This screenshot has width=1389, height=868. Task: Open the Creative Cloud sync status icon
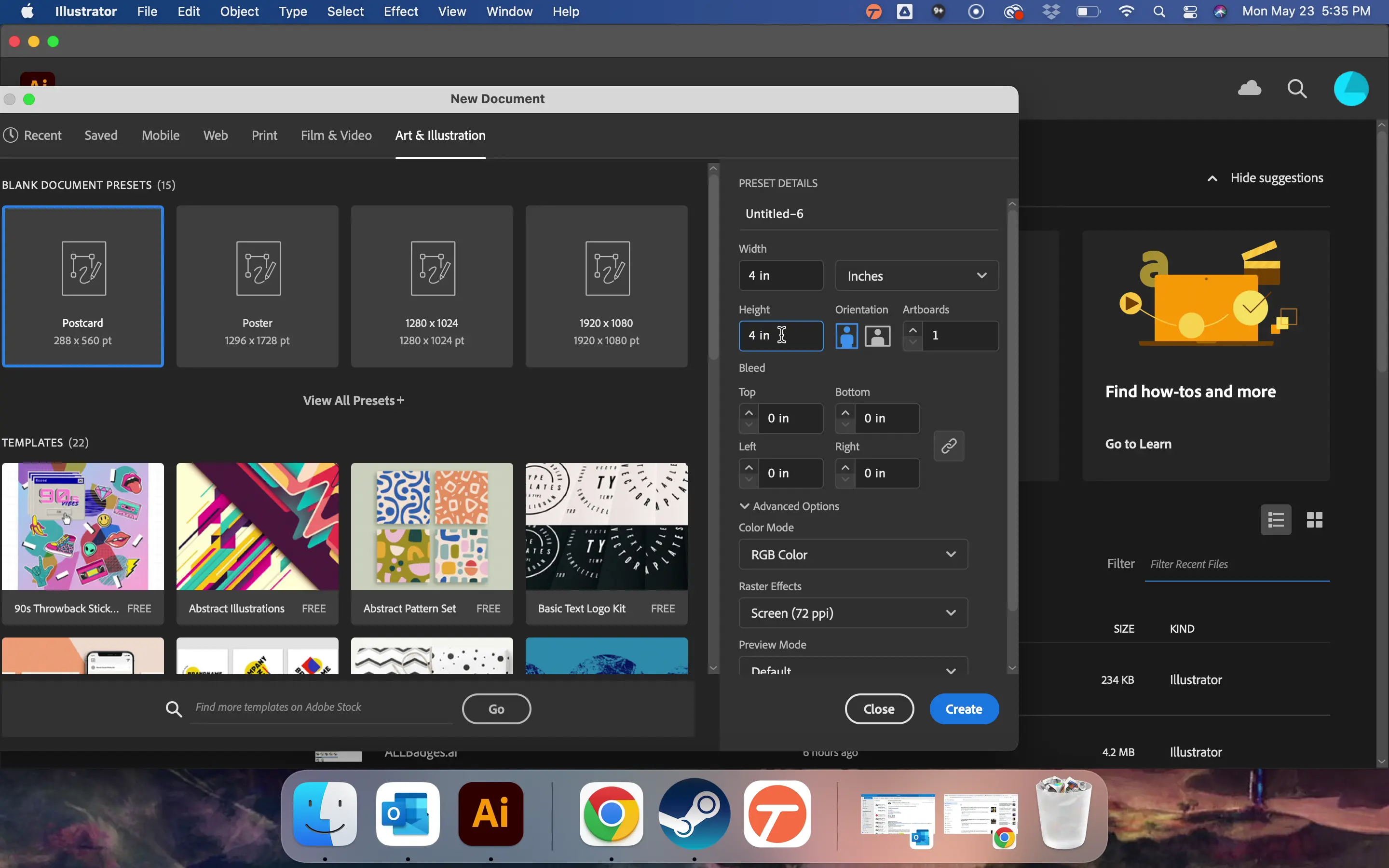pos(1250,88)
